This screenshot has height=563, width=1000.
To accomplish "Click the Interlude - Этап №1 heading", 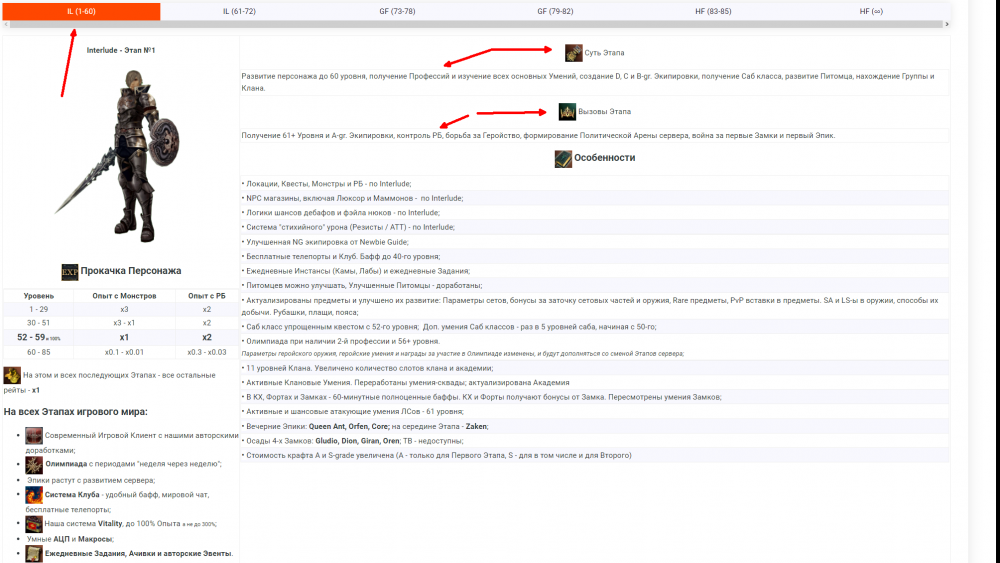I will click(121, 49).
